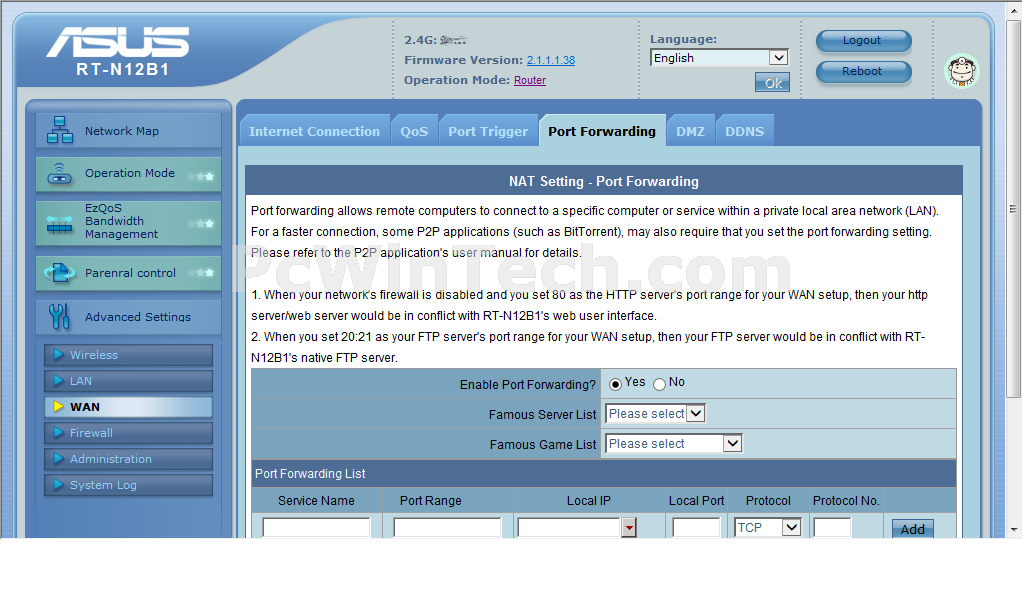Click the Reboot button
This screenshot has width=1022, height=607.
coord(863,71)
